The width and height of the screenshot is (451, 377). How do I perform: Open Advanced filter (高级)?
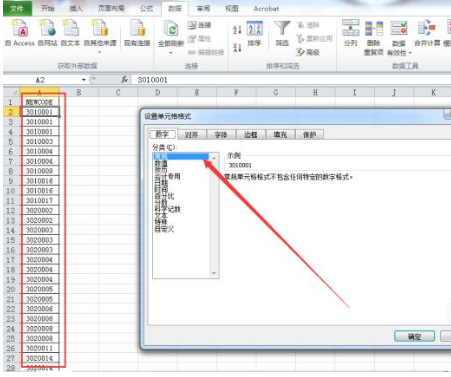308,52
